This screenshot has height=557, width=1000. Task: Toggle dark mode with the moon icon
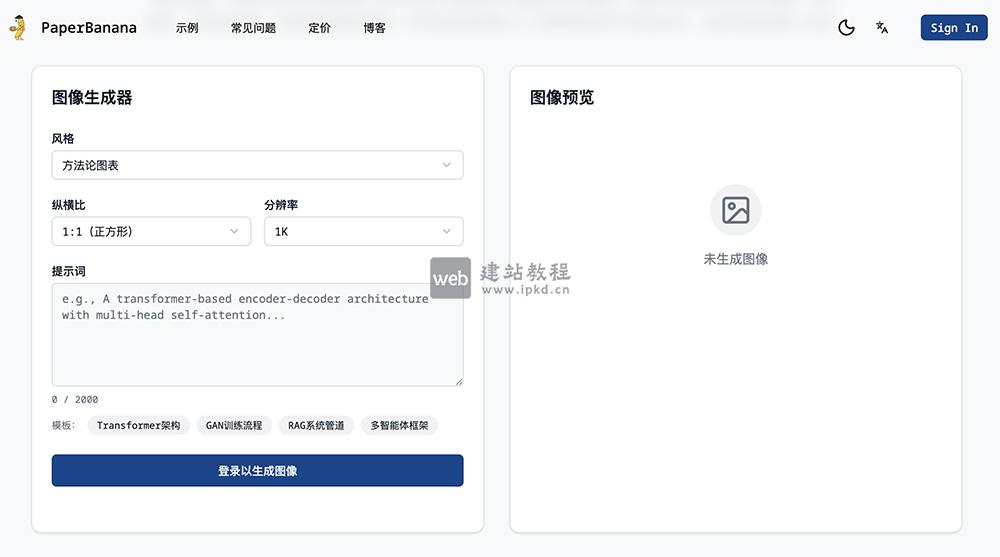(x=846, y=27)
